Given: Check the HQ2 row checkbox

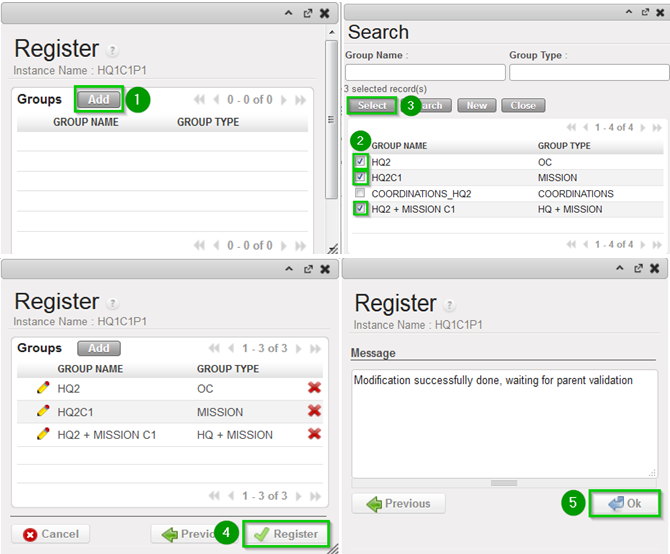Looking at the screenshot, I should (x=360, y=161).
